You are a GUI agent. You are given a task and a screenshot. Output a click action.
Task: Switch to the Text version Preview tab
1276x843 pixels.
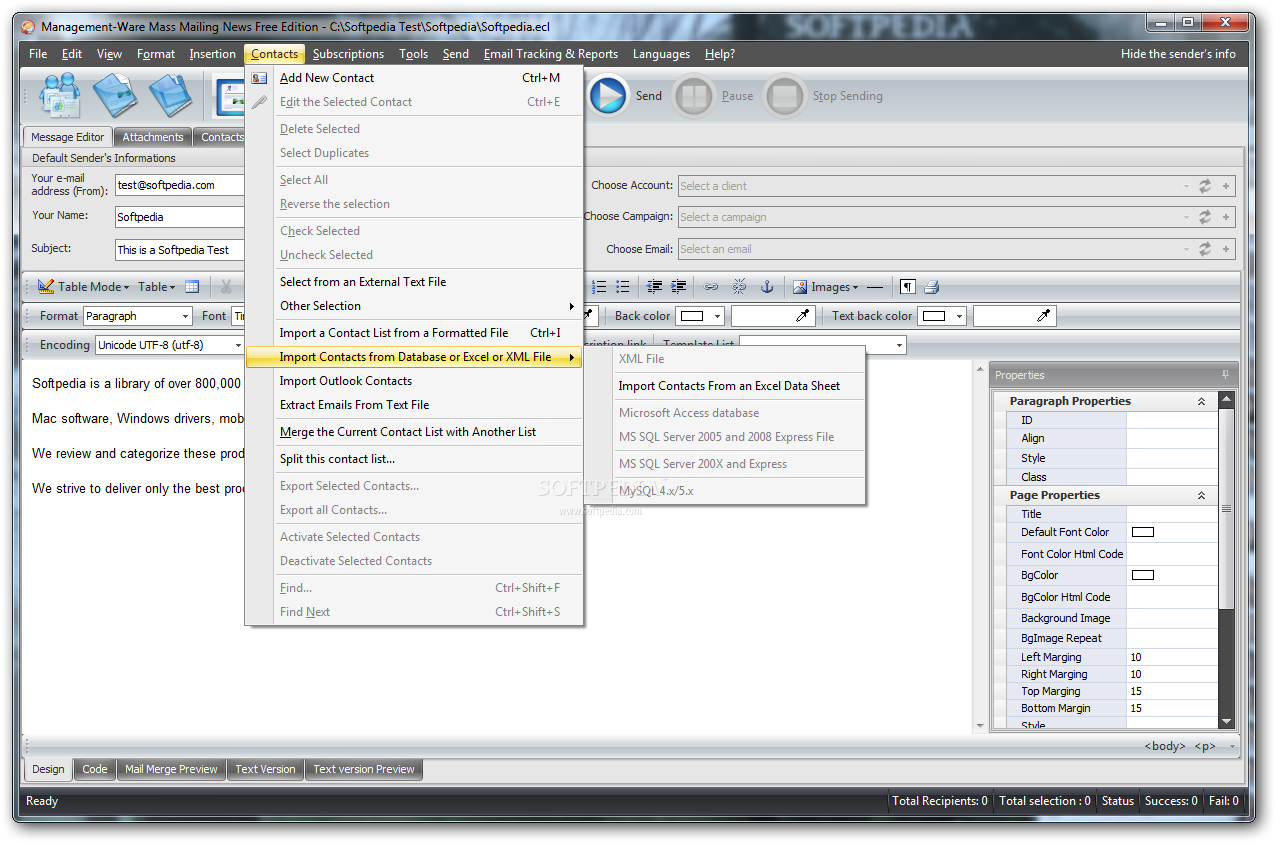click(x=364, y=769)
